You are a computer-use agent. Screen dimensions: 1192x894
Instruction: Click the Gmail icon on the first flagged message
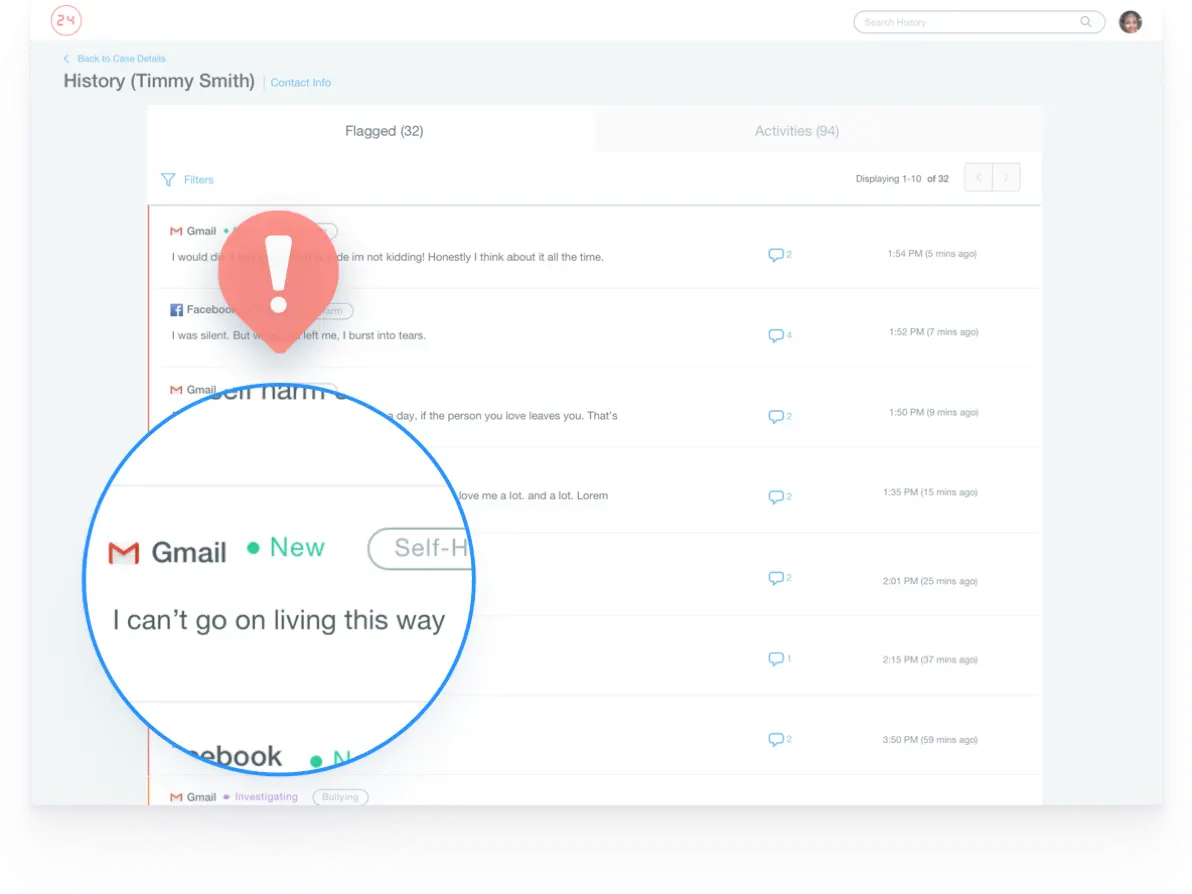(x=177, y=230)
